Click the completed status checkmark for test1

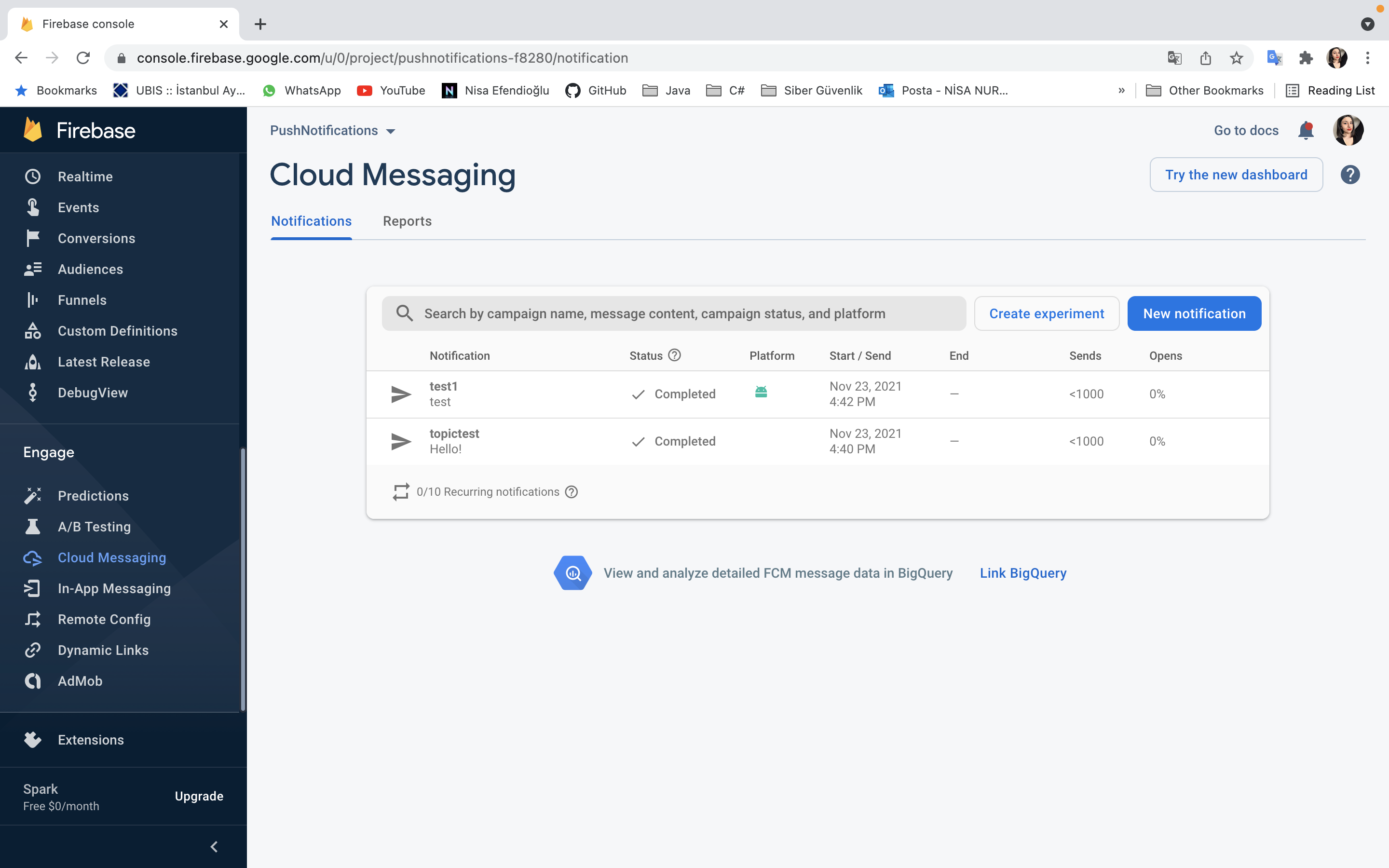(x=638, y=393)
